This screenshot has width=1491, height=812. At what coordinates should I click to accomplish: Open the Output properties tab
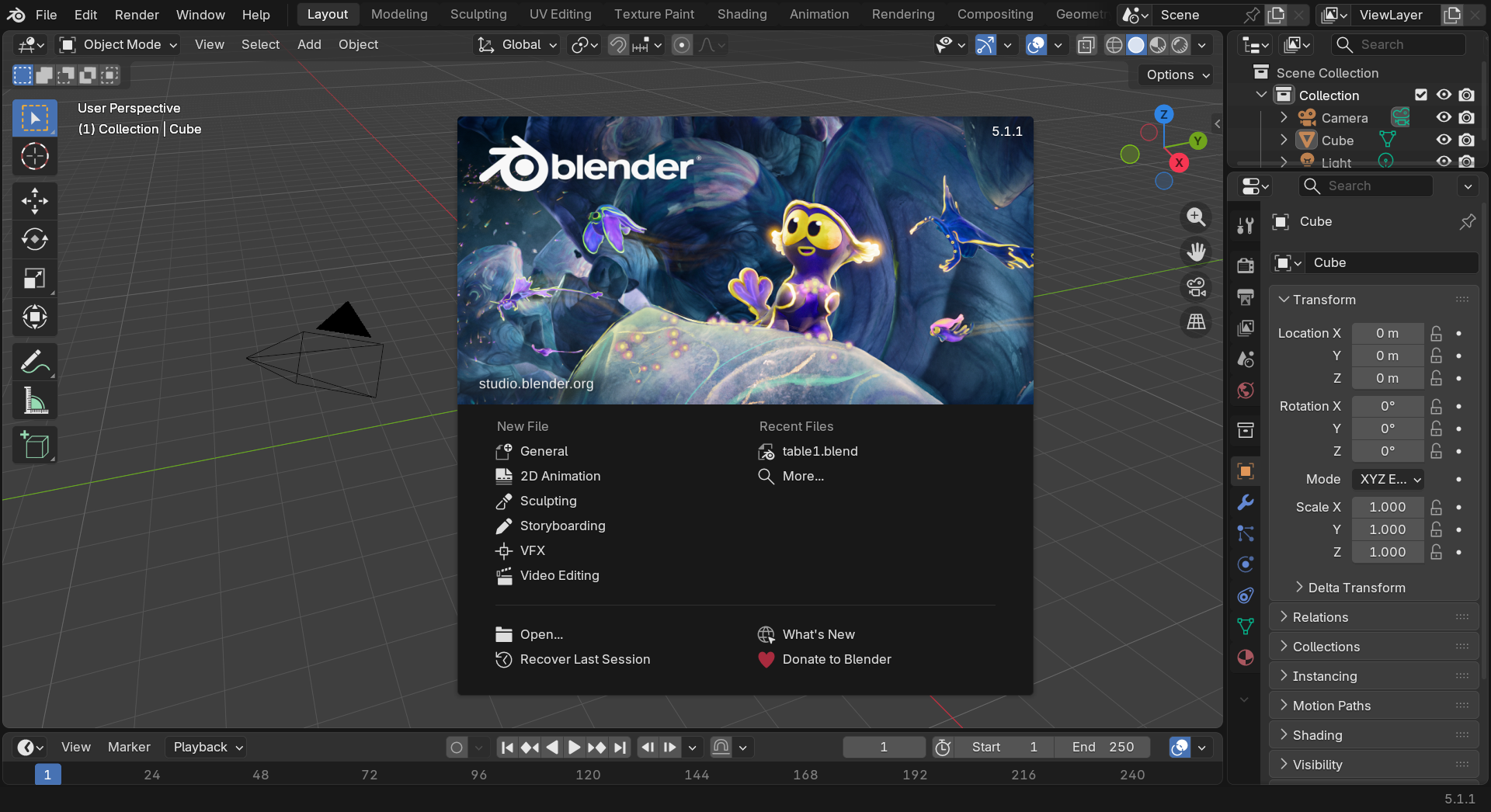point(1246,297)
